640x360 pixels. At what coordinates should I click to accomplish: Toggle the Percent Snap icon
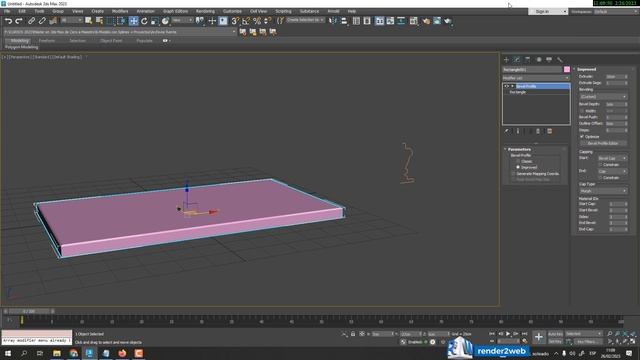(257, 21)
